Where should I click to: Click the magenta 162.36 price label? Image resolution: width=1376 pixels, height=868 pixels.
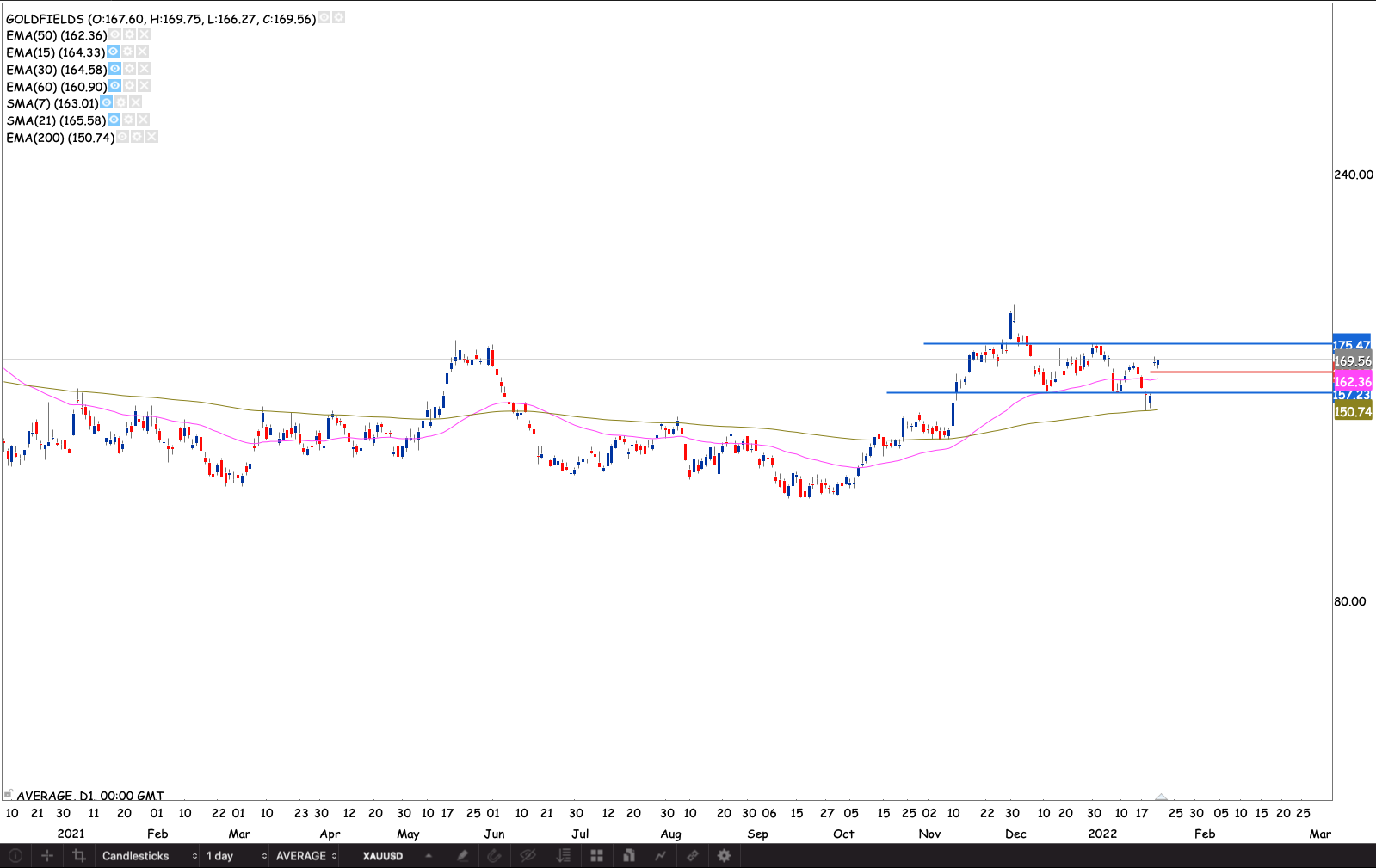coord(1352,382)
